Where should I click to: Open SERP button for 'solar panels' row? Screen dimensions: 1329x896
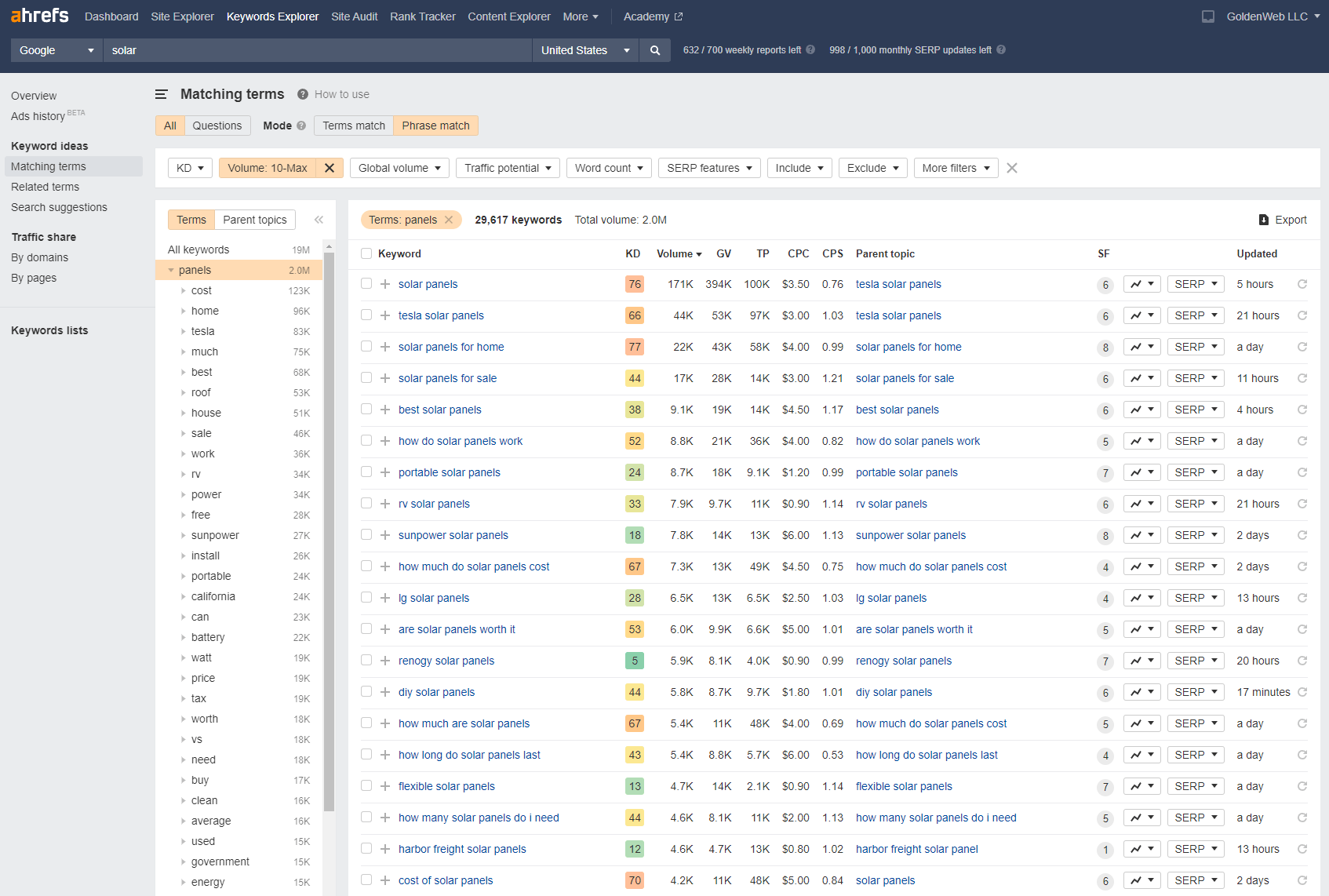click(1196, 284)
